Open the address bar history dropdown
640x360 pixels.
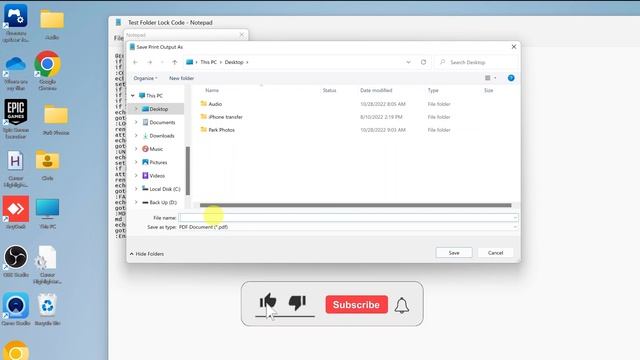pyautogui.click(x=408, y=62)
